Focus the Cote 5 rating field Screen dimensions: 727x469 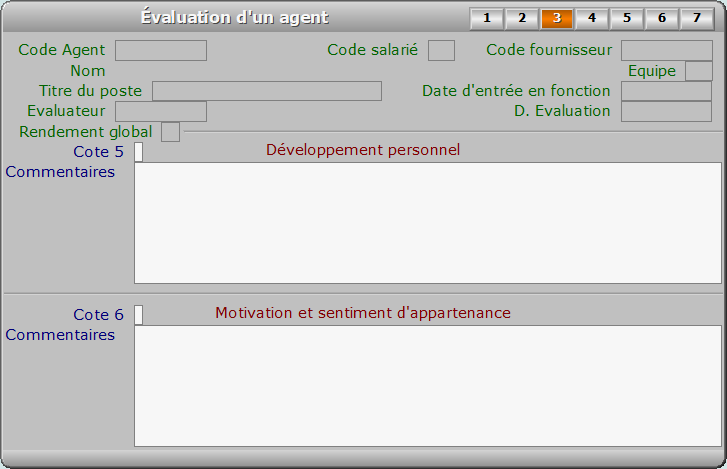click(x=139, y=152)
